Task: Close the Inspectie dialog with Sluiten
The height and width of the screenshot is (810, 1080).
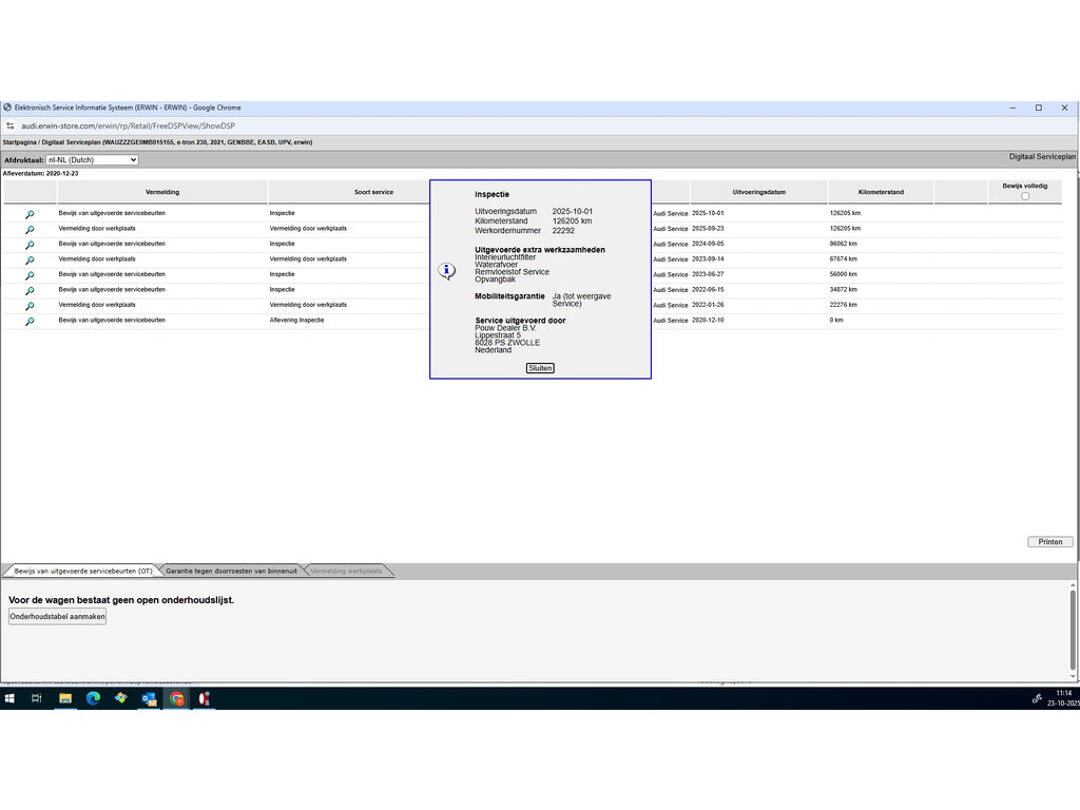Action: pos(540,368)
